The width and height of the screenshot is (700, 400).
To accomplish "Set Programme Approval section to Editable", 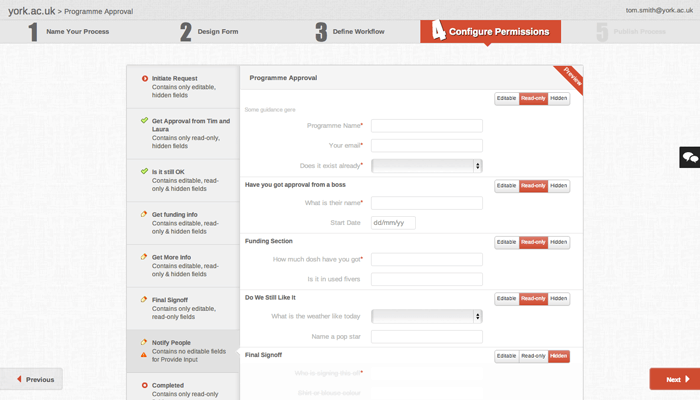I will (x=507, y=98).
